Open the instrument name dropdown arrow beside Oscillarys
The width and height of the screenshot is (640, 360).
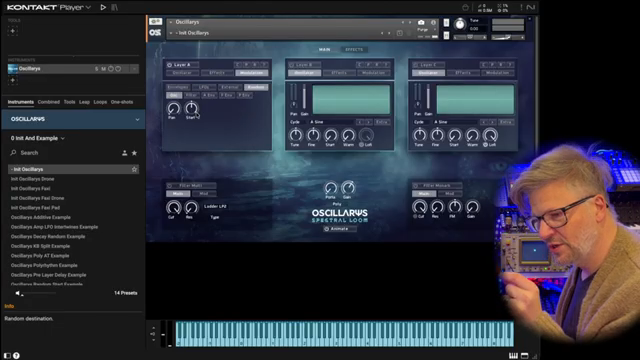171,22
